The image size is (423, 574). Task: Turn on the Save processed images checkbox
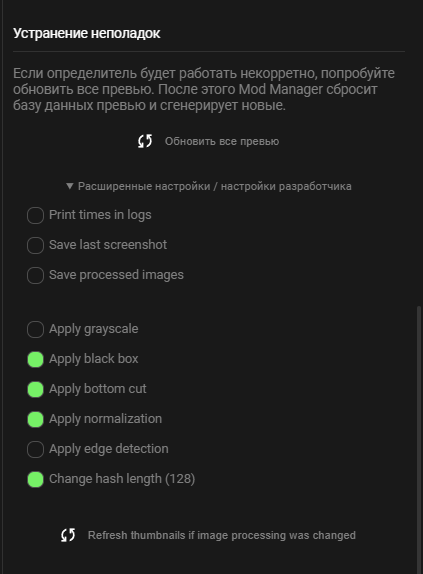pyautogui.click(x=35, y=275)
